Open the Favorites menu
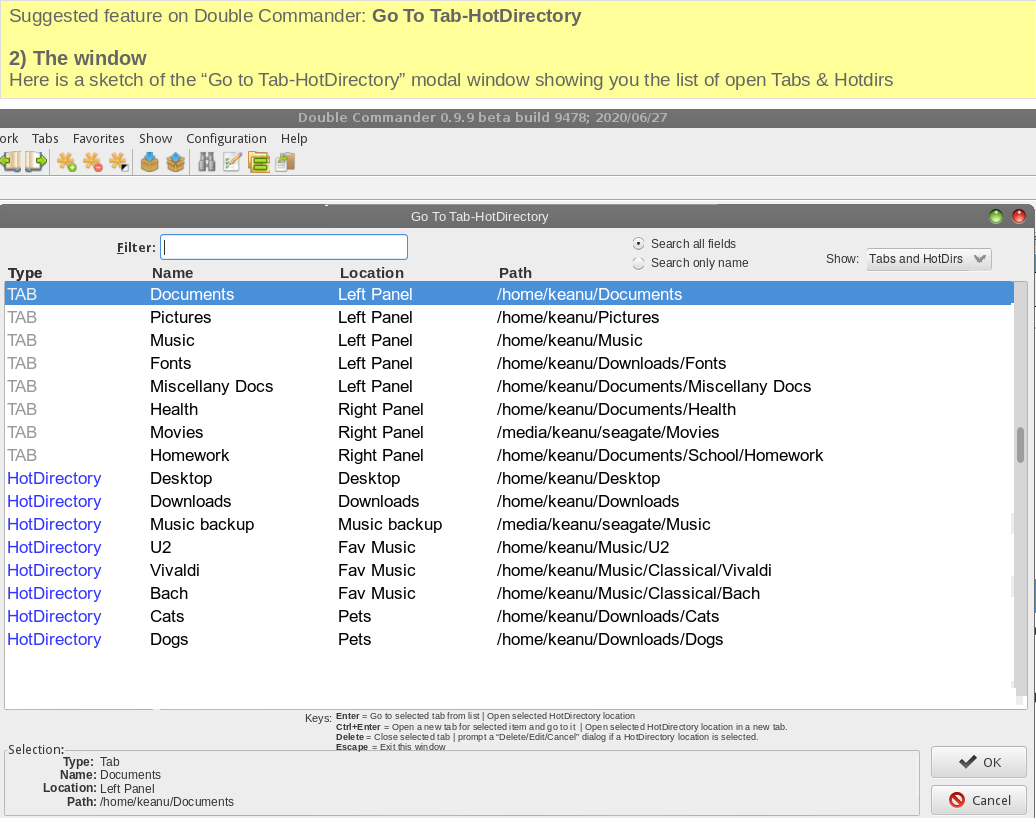The width and height of the screenshot is (1036, 818). click(98, 139)
